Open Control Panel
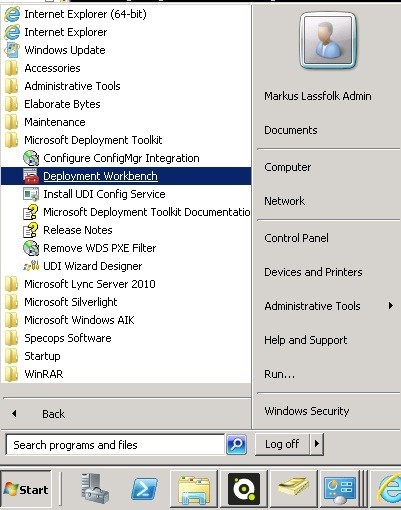The height and width of the screenshot is (510, 401). [296, 238]
